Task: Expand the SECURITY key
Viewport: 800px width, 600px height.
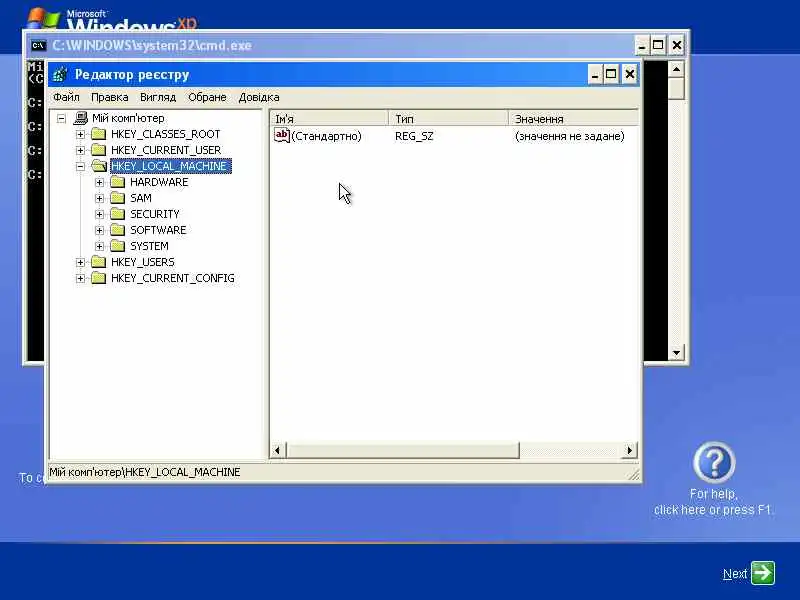Action: (x=99, y=214)
